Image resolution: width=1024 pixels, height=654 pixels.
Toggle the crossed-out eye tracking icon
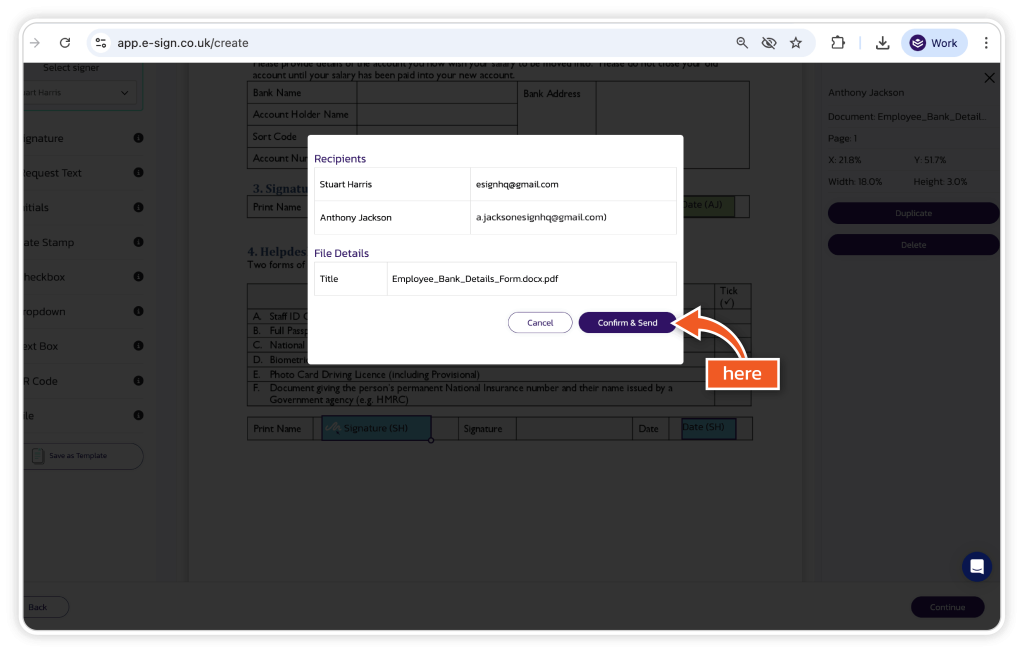pyautogui.click(x=769, y=43)
